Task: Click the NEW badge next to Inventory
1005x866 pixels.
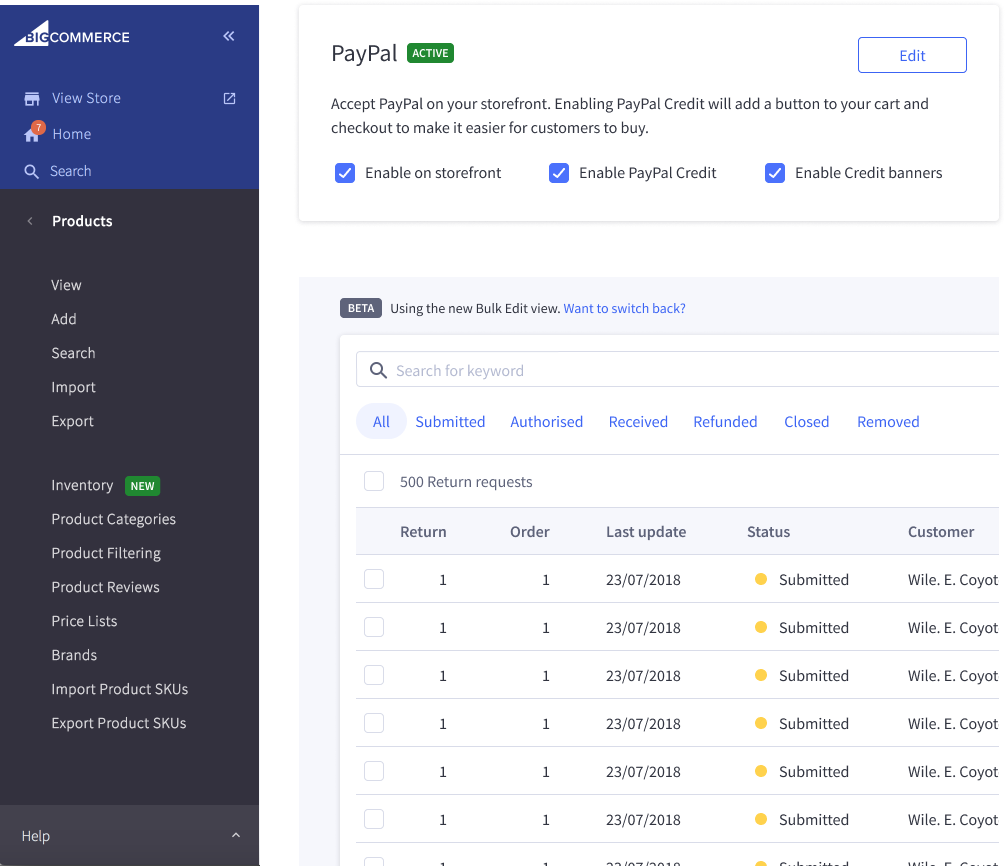Action: tap(142, 486)
